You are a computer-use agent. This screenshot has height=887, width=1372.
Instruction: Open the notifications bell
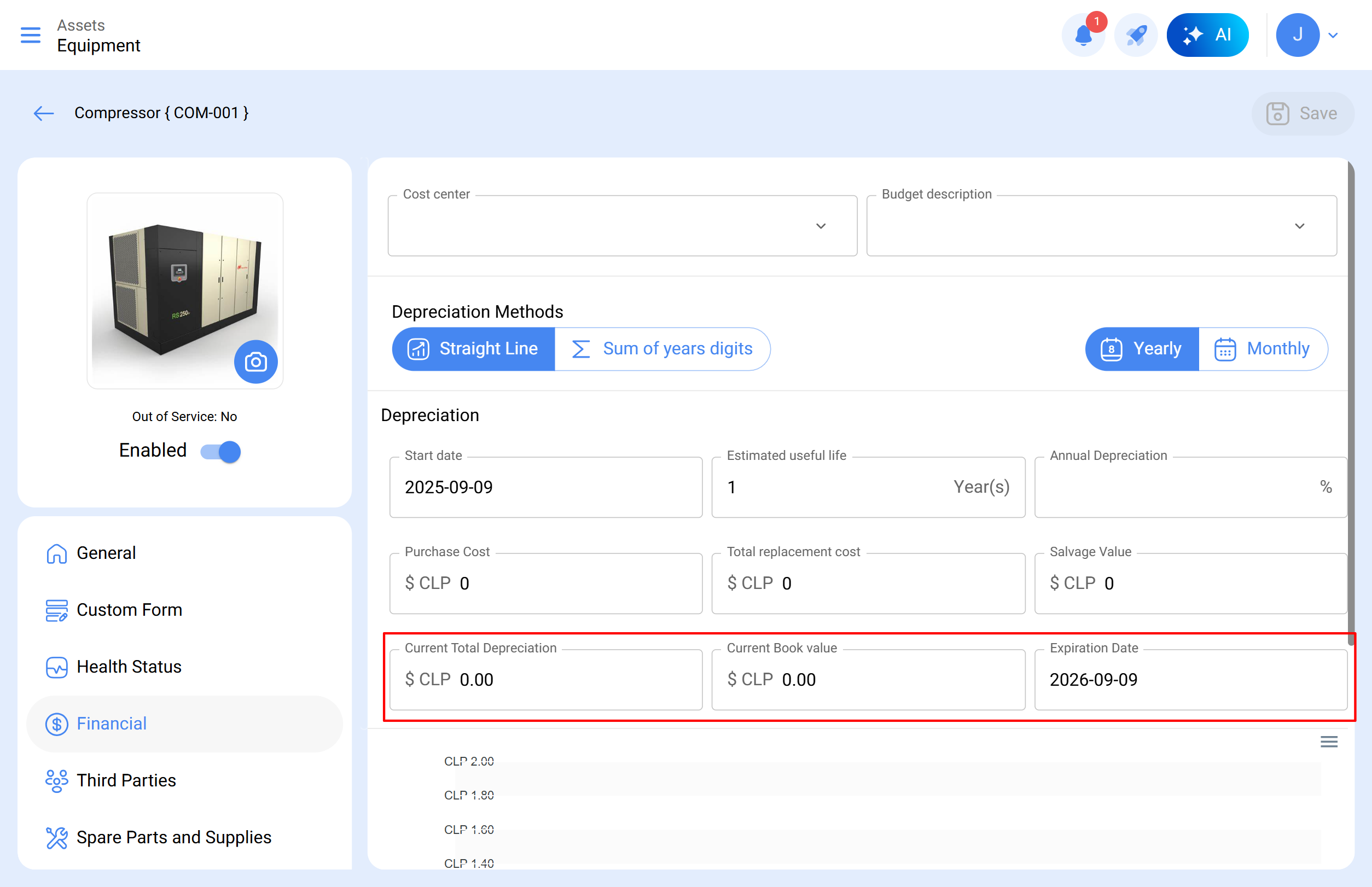click(1083, 36)
